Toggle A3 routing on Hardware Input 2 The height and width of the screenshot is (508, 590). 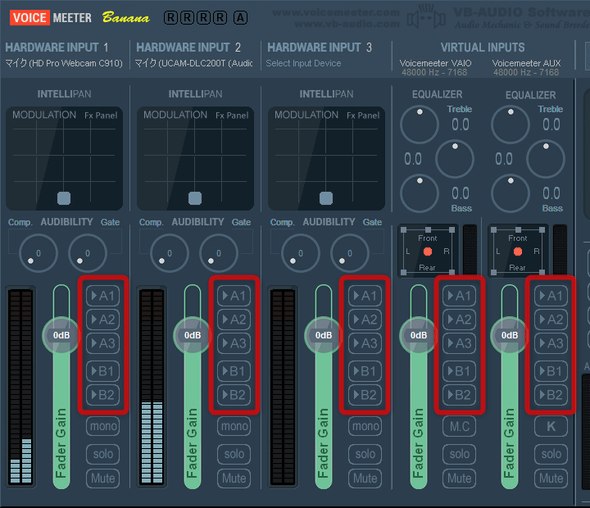tap(234, 343)
